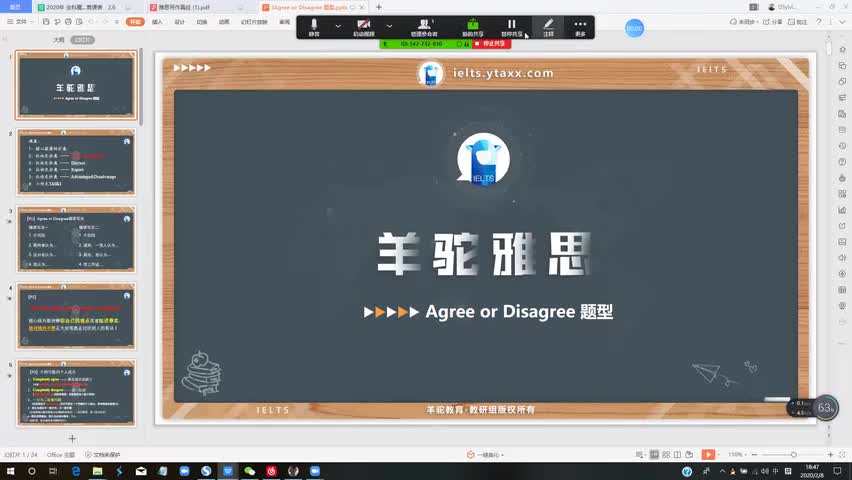Stop sharing with the red button
The width and height of the screenshot is (852, 480).
[x=491, y=43]
